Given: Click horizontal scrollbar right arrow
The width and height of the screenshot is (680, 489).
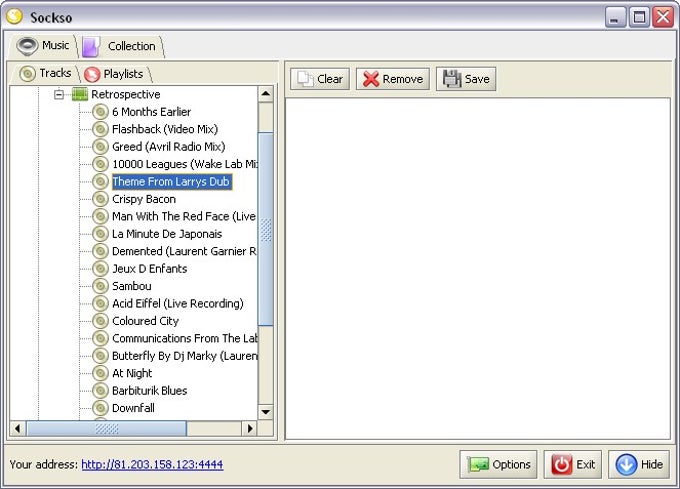Looking at the screenshot, I should point(249,428).
